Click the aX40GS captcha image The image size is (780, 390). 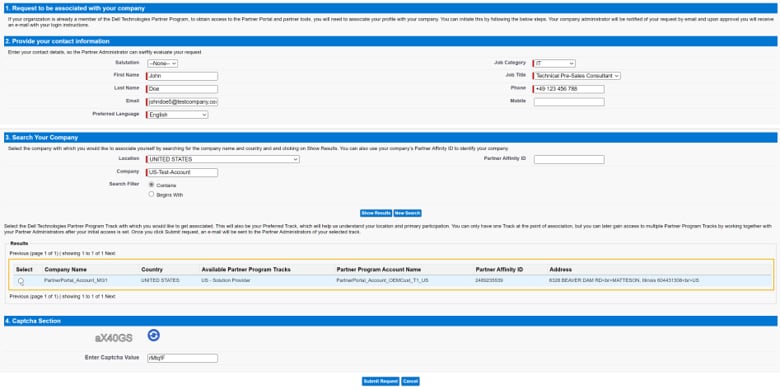click(x=114, y=338)
